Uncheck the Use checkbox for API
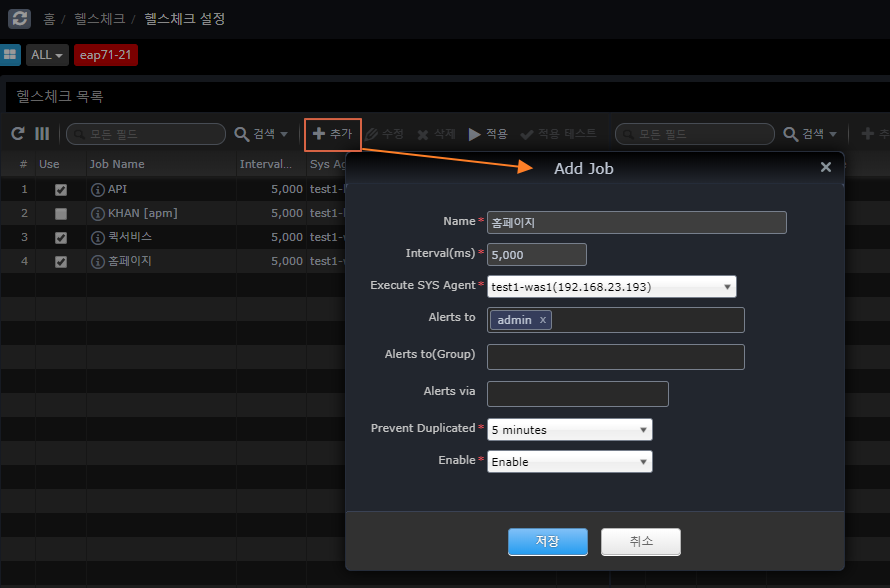This screenshot has width=890, height=588. click(x=61, y=189)
